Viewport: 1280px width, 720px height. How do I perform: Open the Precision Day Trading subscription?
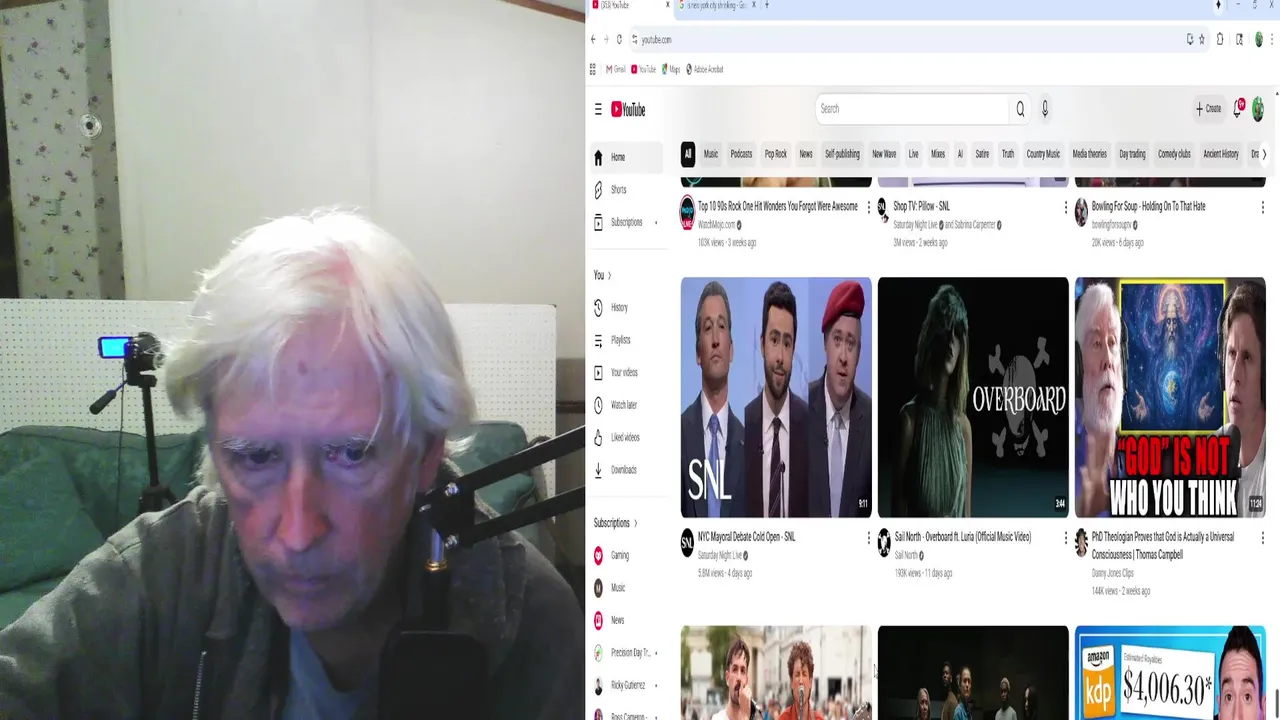coord(626,653)
